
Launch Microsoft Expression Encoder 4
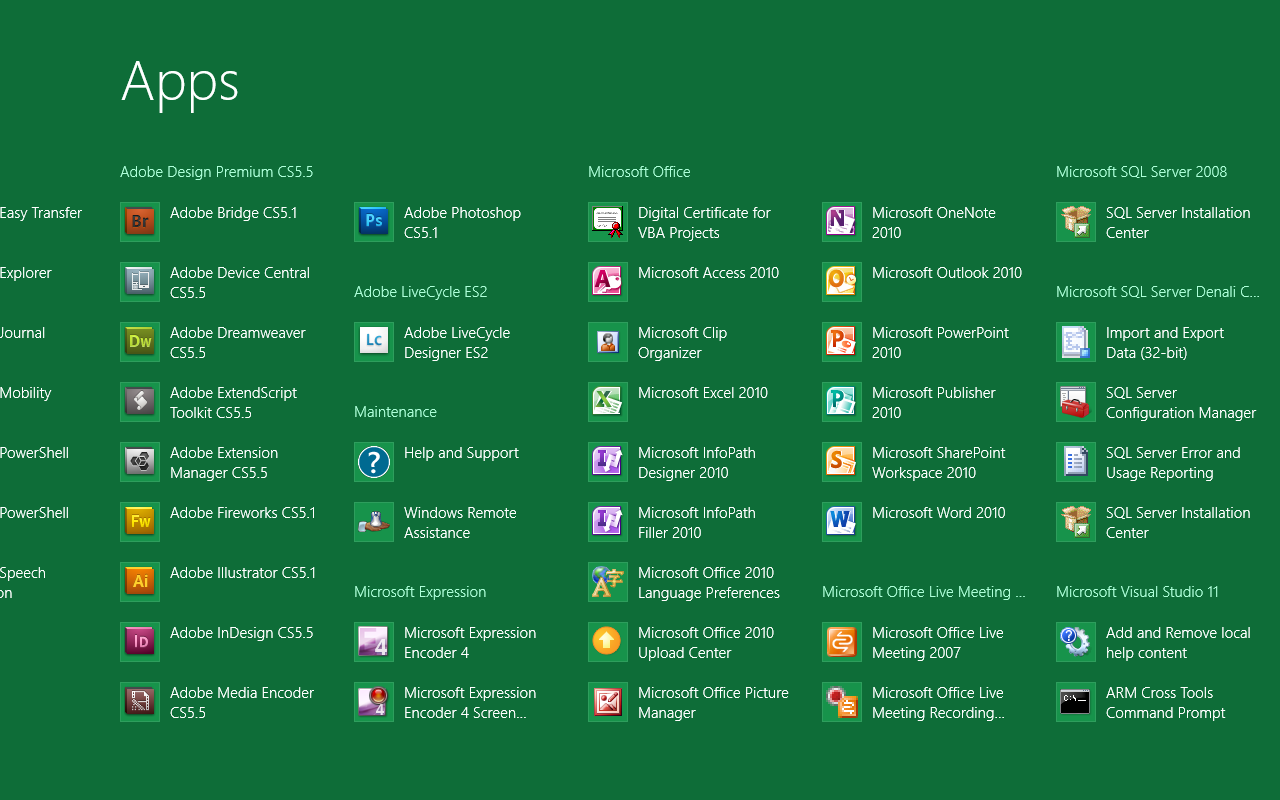(470, 642)
